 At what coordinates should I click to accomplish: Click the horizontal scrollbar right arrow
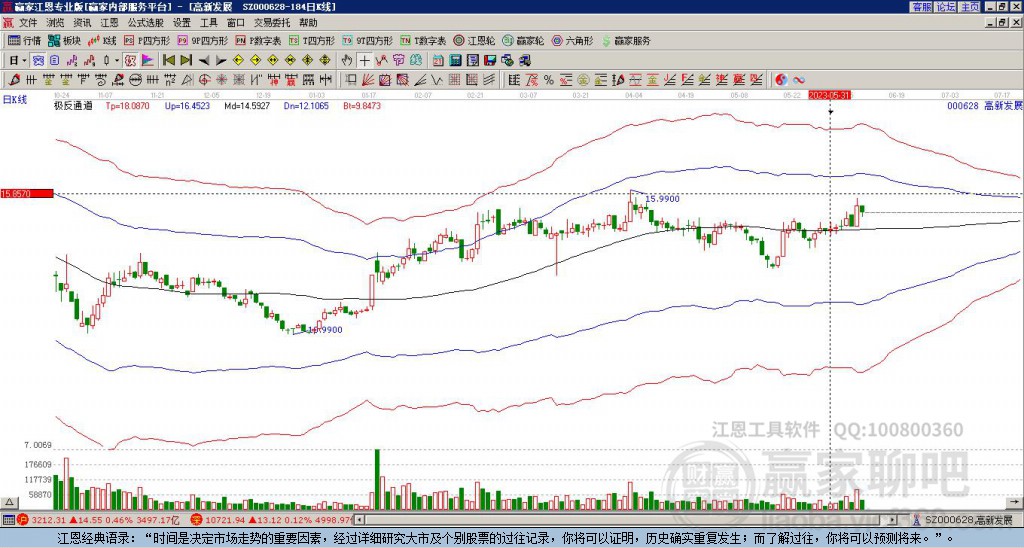click(x=893, y=519)
